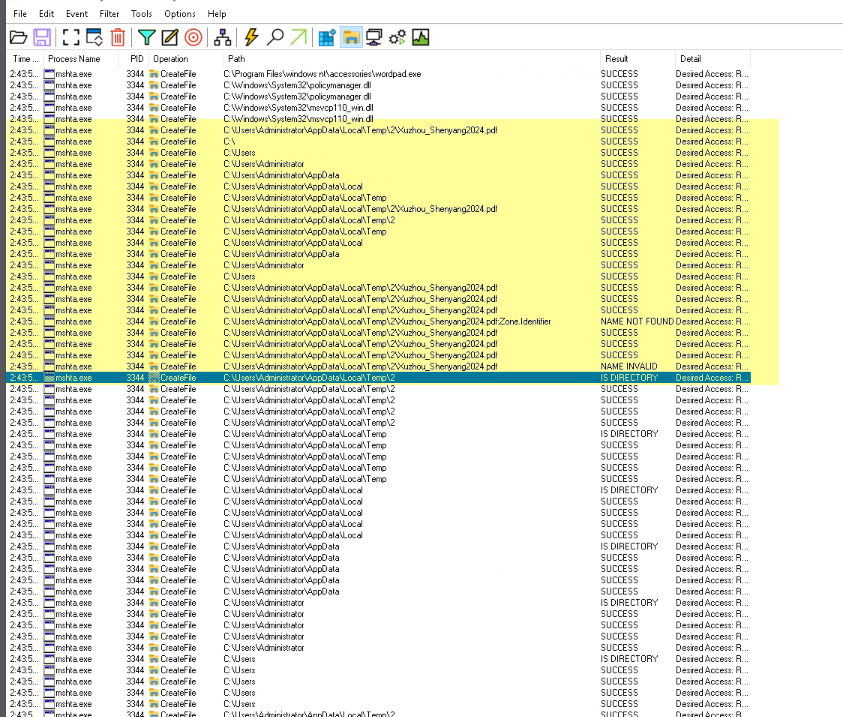
Task: Toggle process and thread activity gears icon
Action: 396,37
